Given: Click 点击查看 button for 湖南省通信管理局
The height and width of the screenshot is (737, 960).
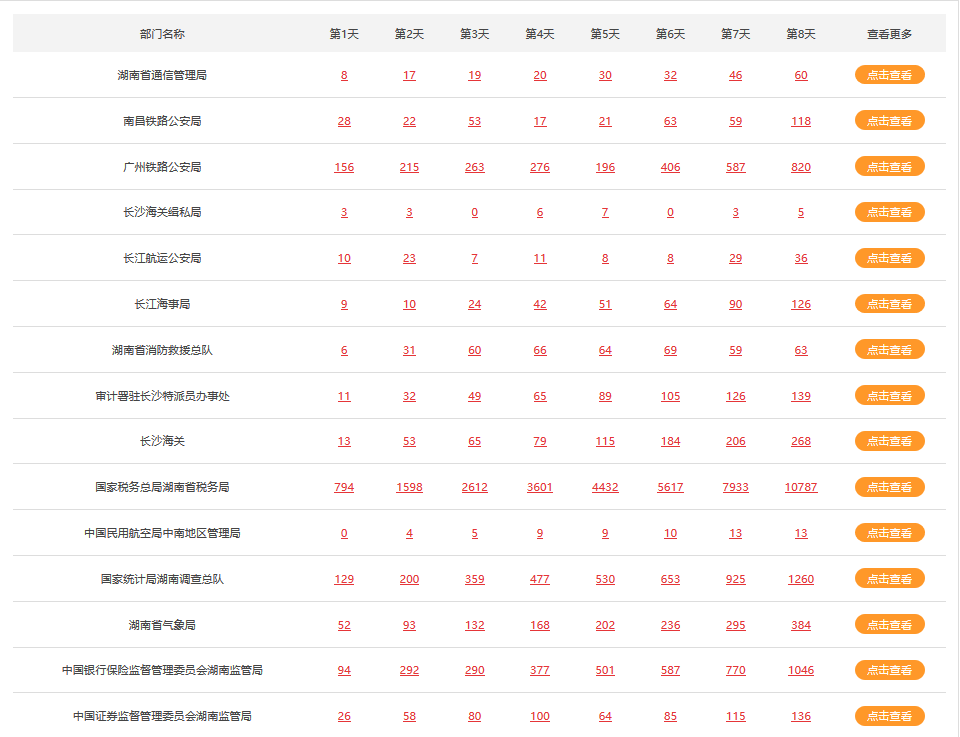Looking at the screenshot, I should [889, 75].
